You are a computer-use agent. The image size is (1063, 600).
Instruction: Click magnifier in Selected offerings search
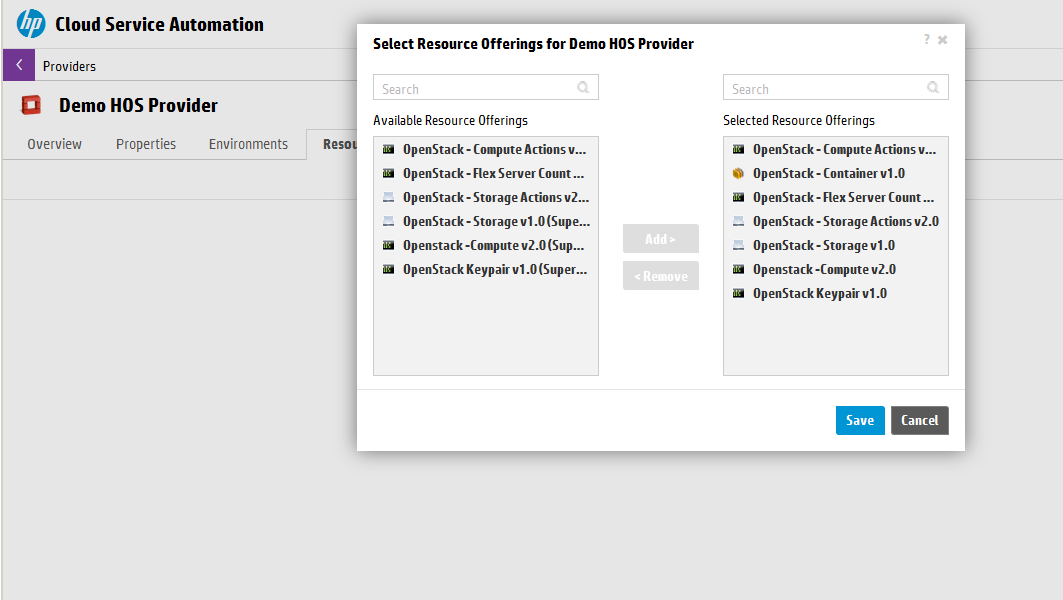tap(933, 87)
